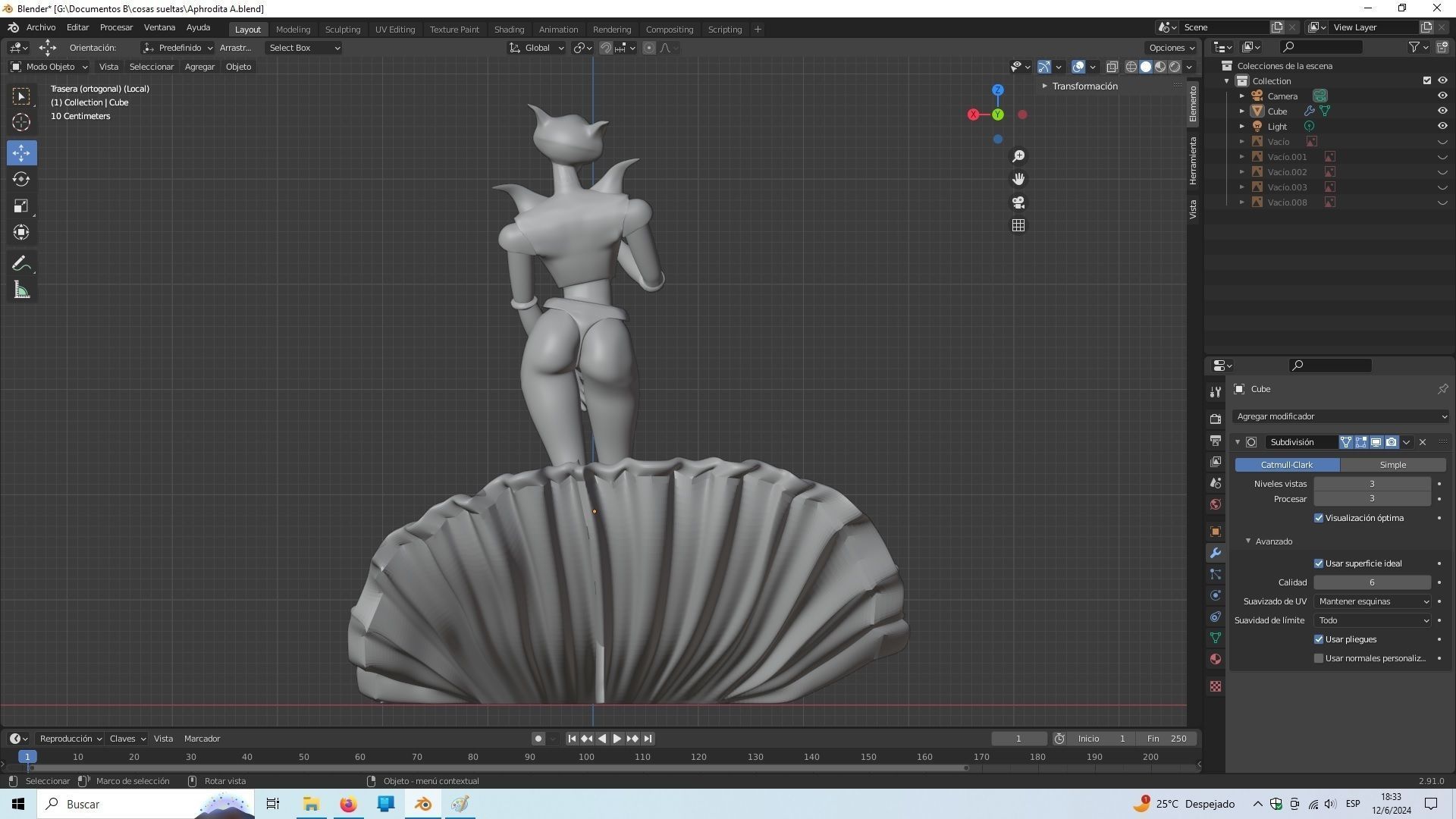Select the Measure tool

21,290
